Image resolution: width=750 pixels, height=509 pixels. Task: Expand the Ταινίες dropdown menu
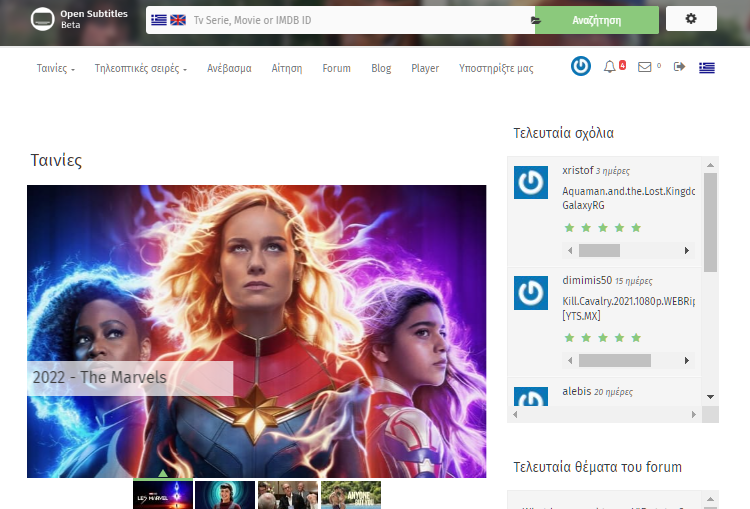click(x=56, y=68)
